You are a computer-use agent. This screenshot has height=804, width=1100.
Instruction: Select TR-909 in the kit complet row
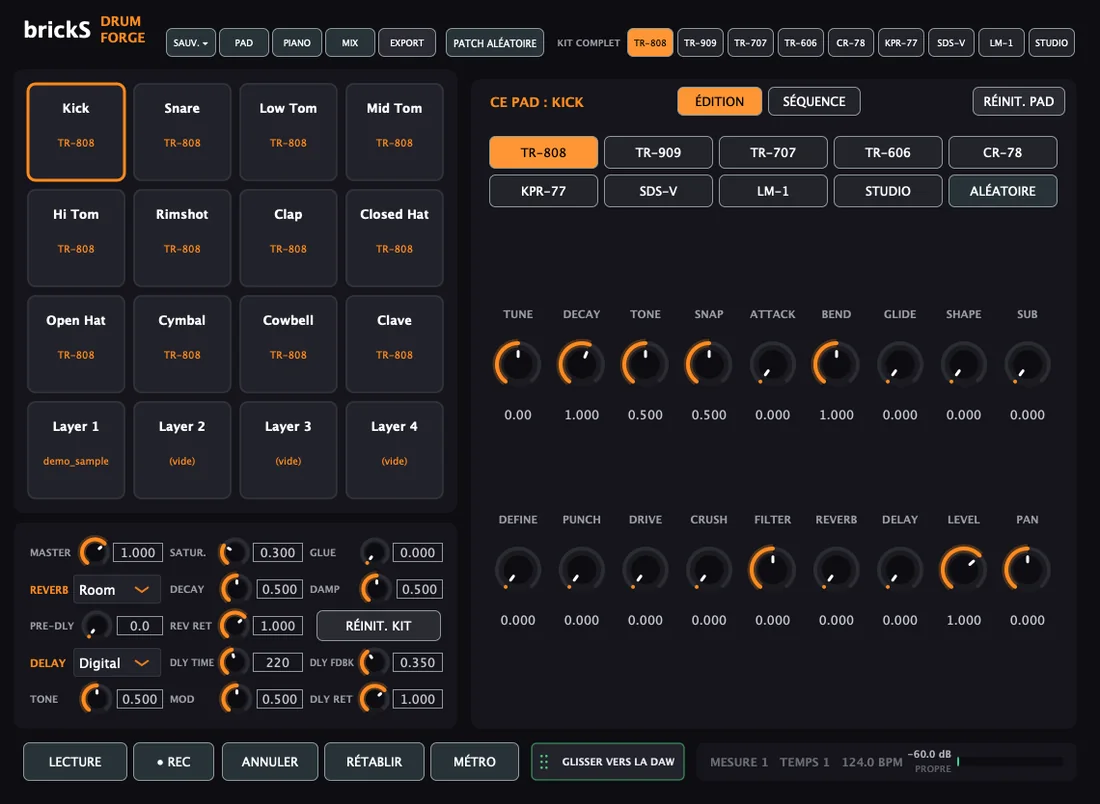(x=700, y=43)
